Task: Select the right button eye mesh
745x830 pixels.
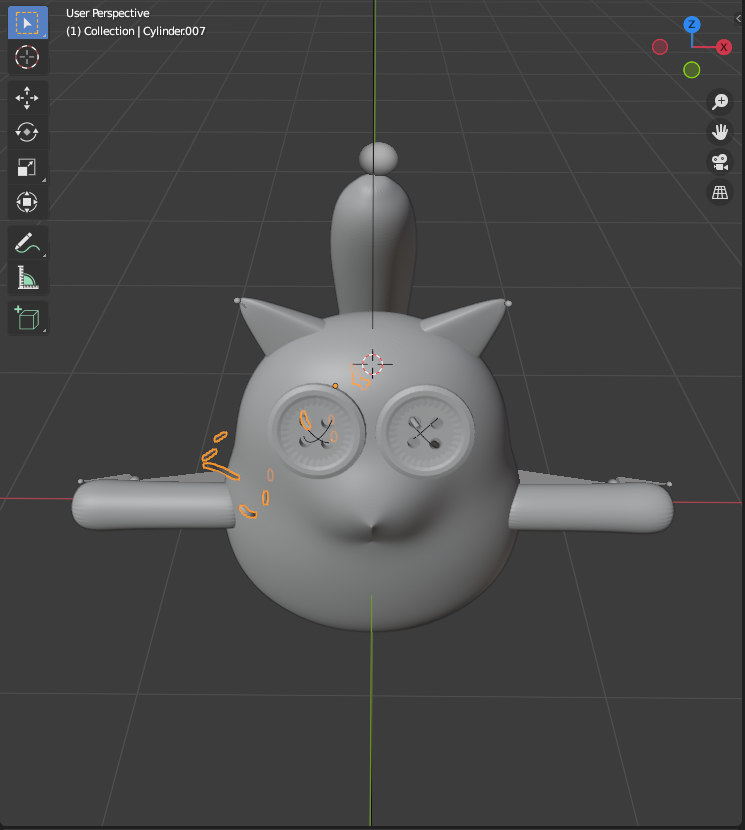Action: point(426,431)
